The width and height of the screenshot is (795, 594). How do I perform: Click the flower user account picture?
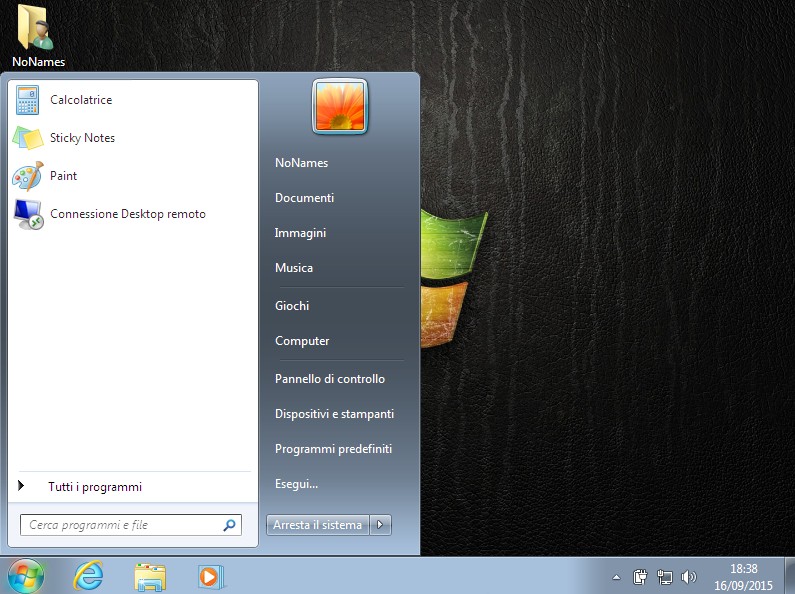pyautogui.click(x=340, y=106)
